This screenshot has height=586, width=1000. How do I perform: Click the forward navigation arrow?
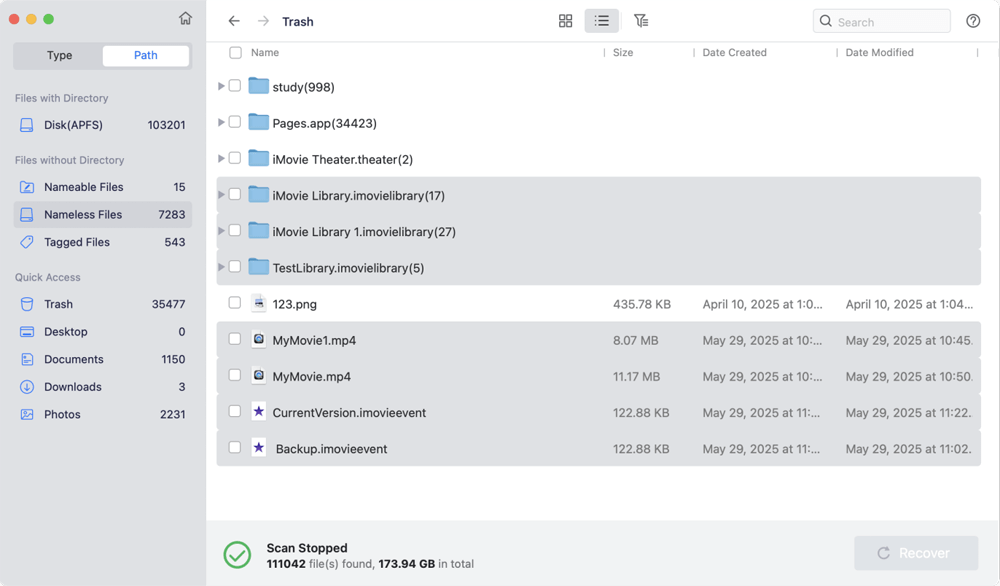pos(260,21)
